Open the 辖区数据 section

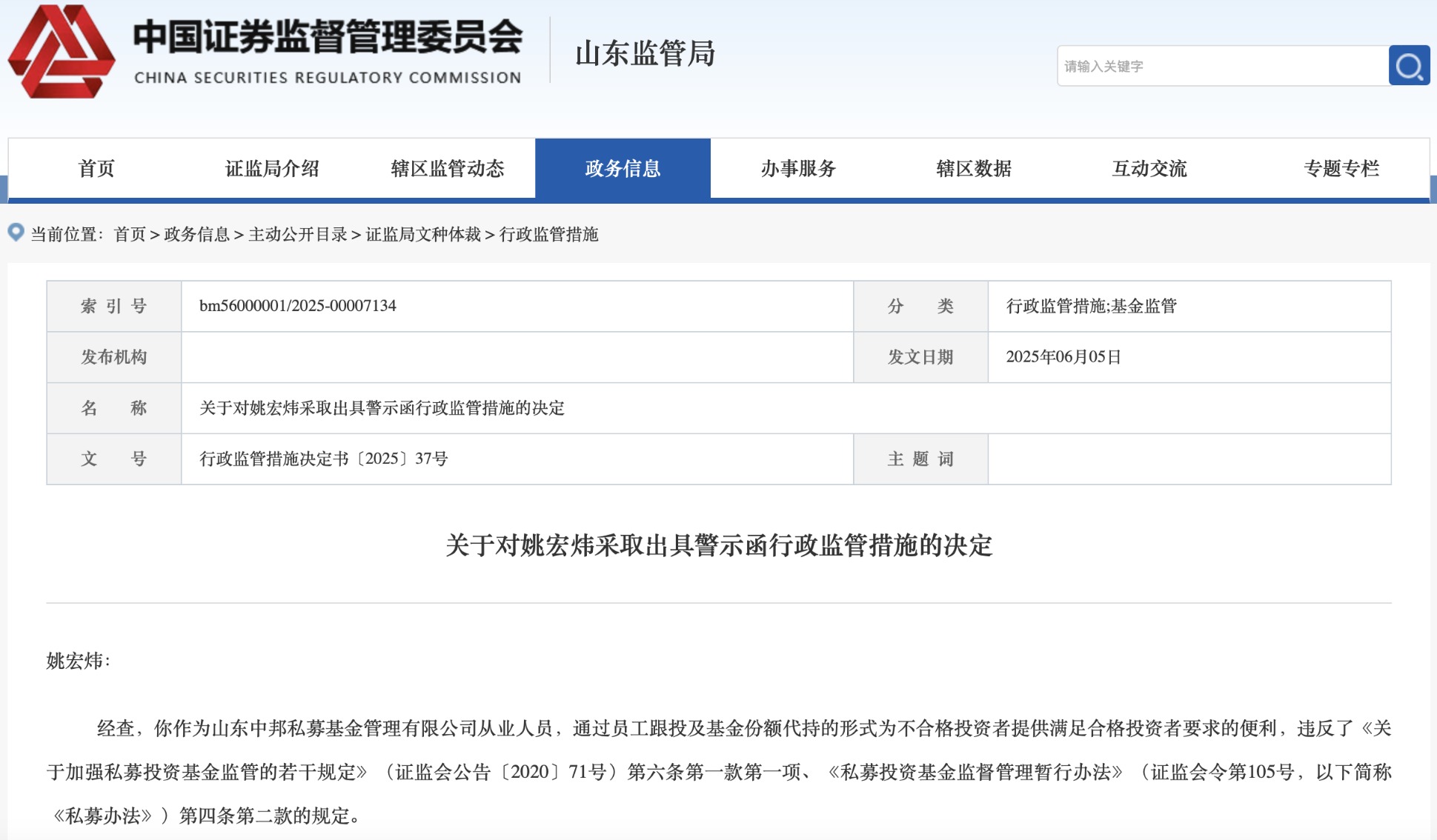pos(974,168)
